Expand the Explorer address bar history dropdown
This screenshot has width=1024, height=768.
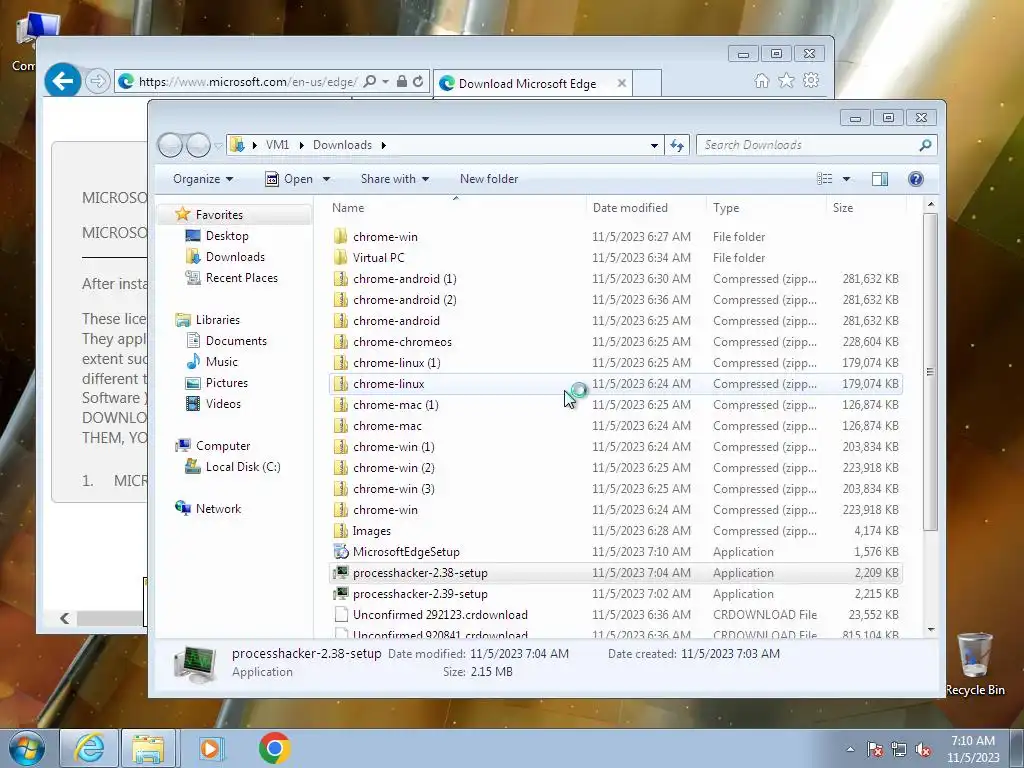tap(654, 146)
